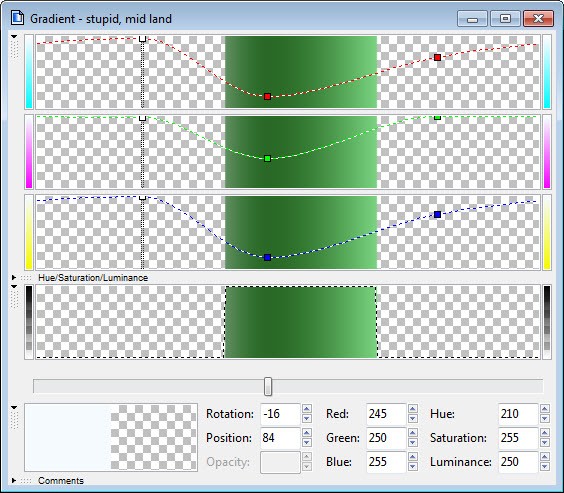This screenshot has width=564, height=493.
Task: Click the Luminance value input field
Action: point(518,462)
